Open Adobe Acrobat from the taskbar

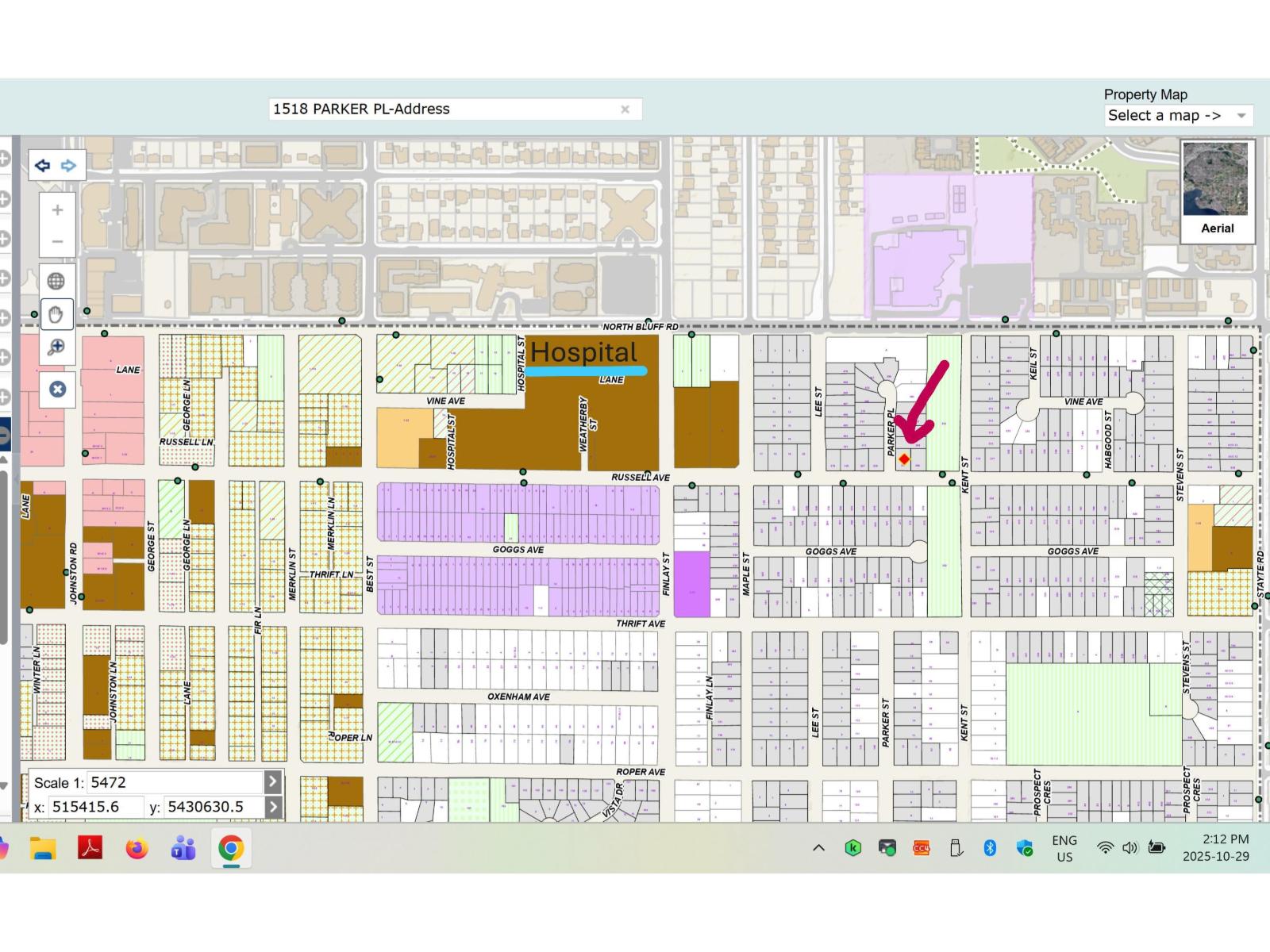tap(90, 849)
